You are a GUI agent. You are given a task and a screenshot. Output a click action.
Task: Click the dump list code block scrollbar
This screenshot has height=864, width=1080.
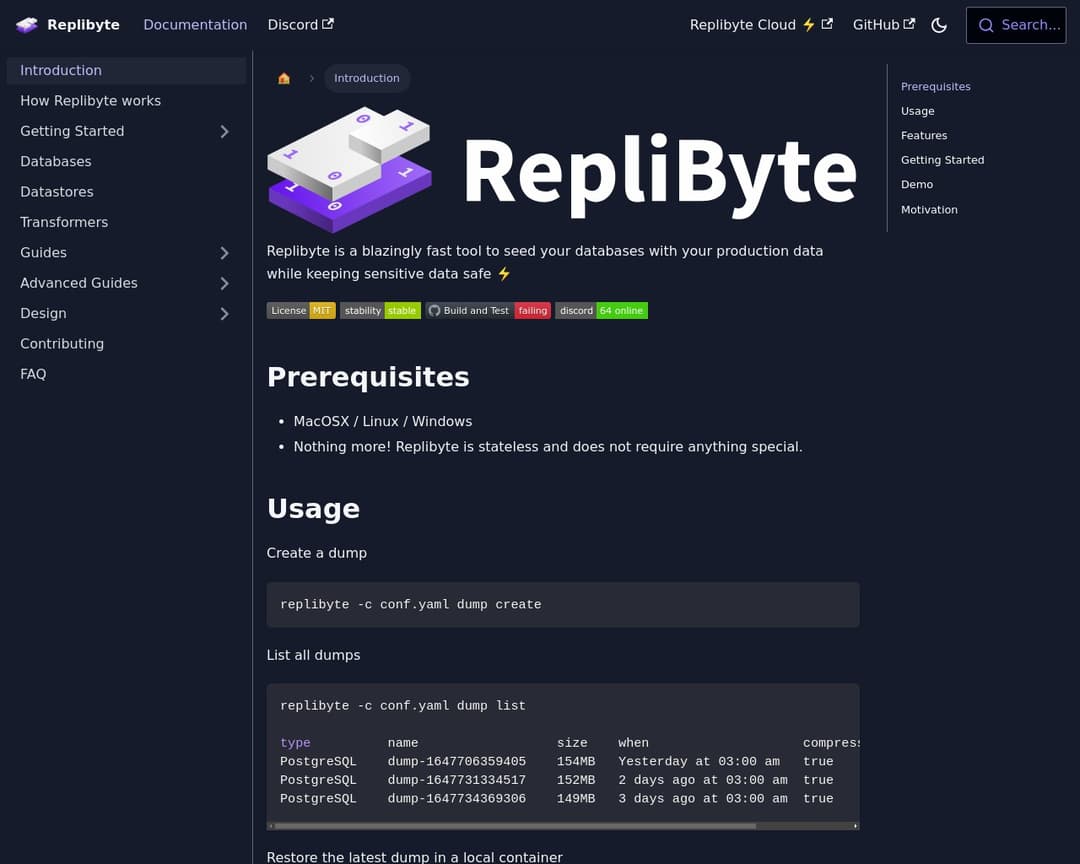pyautogui.click(x=515, y=826)
